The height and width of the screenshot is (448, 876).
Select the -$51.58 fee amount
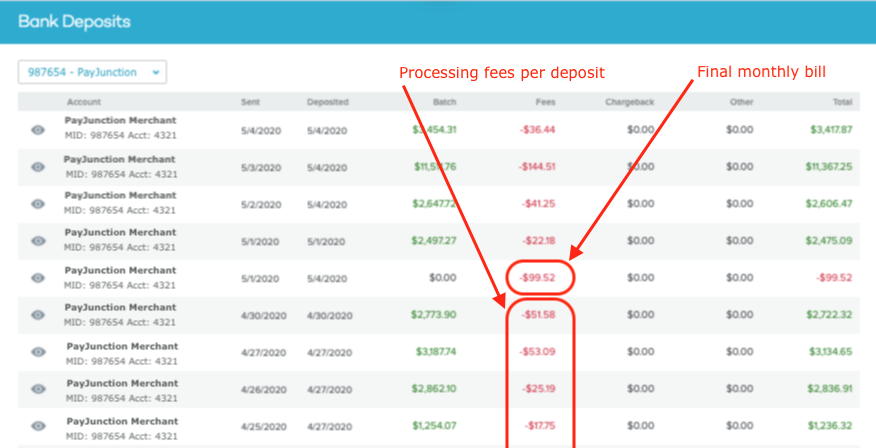coord(539,315)
